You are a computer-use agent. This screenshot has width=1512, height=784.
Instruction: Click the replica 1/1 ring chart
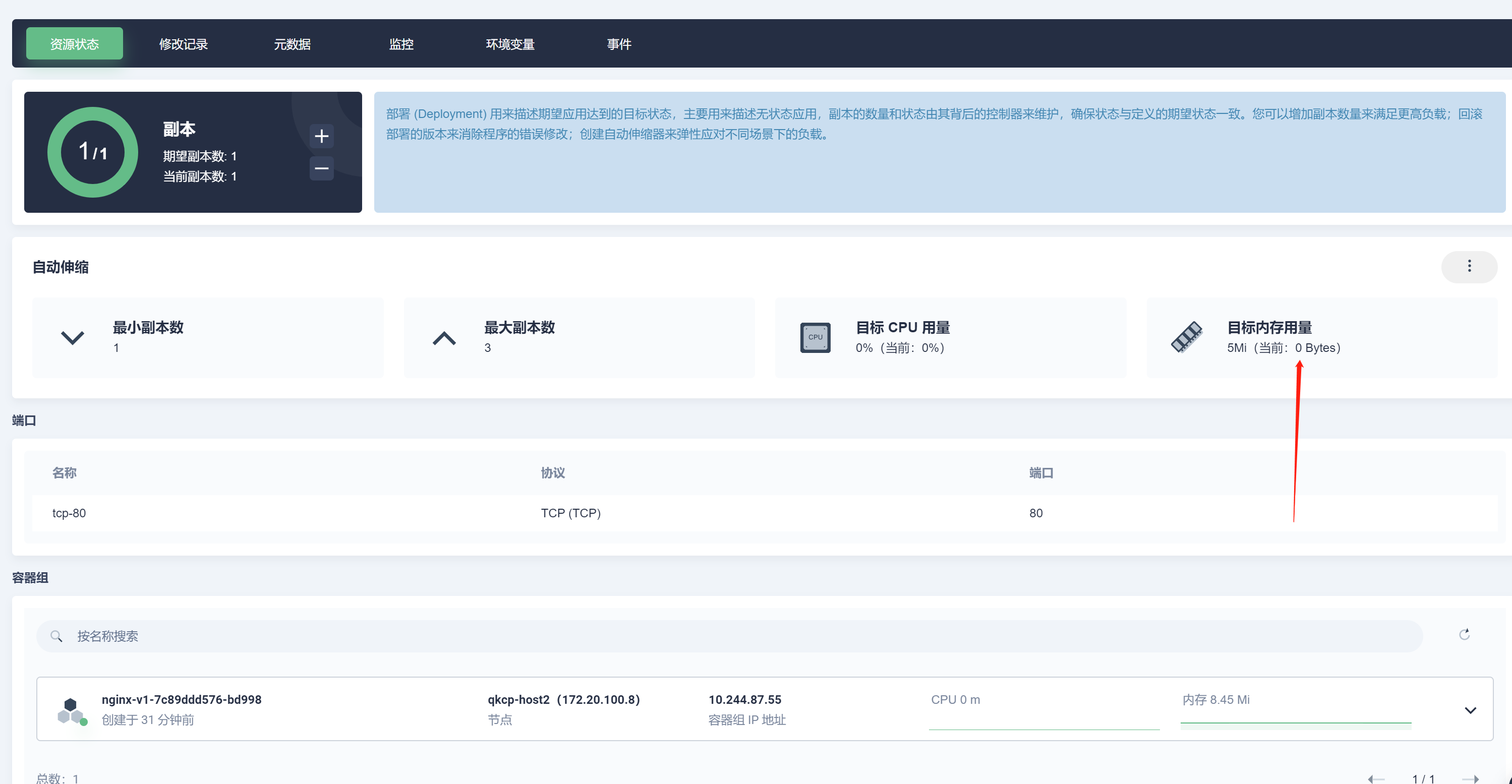[x=93, y=152]
